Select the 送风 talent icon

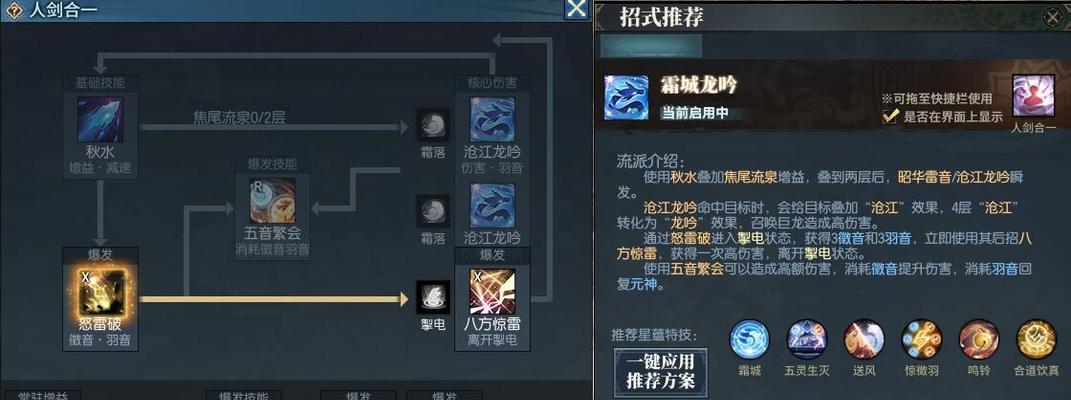pyautogui.click(x=864, y=340)
